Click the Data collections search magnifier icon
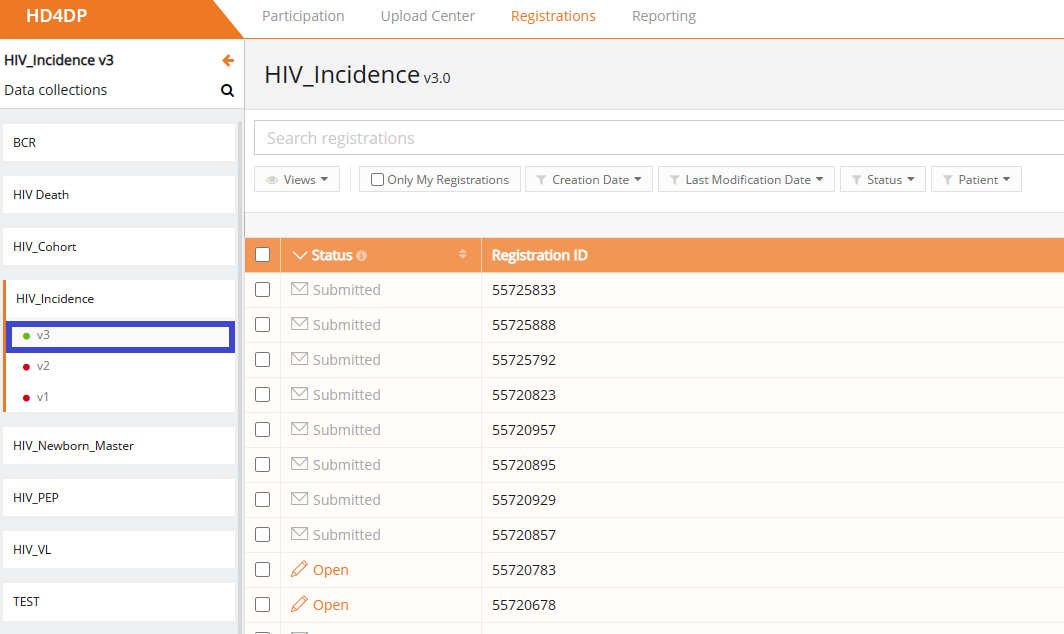The image size is (1064, 634). click(228, 91)
